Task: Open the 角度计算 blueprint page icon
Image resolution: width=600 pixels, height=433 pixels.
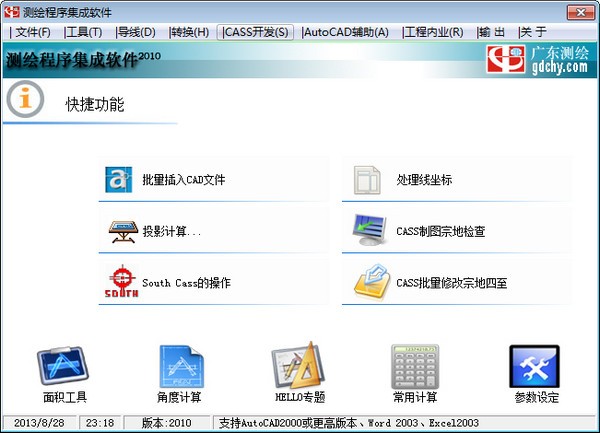Action: (181, 366)
